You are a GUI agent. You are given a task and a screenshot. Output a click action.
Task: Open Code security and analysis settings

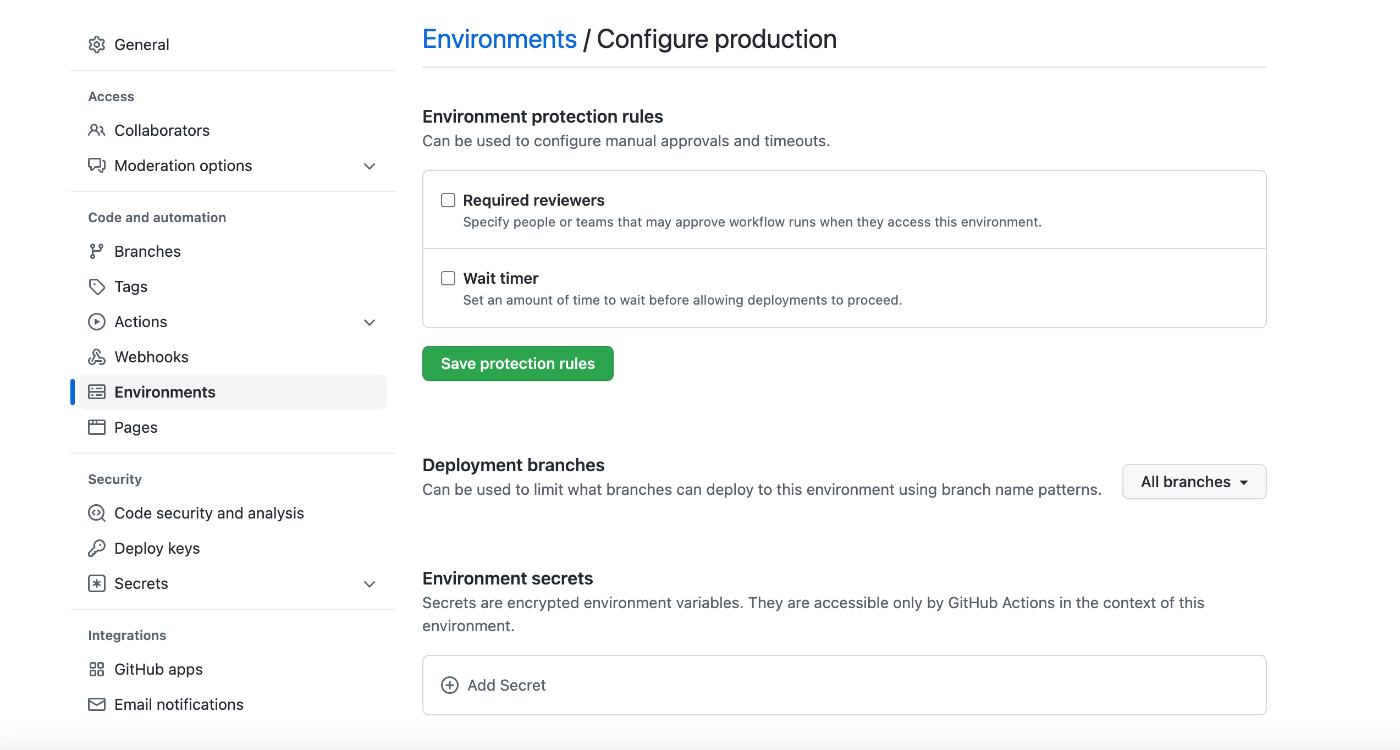[209, 514]
